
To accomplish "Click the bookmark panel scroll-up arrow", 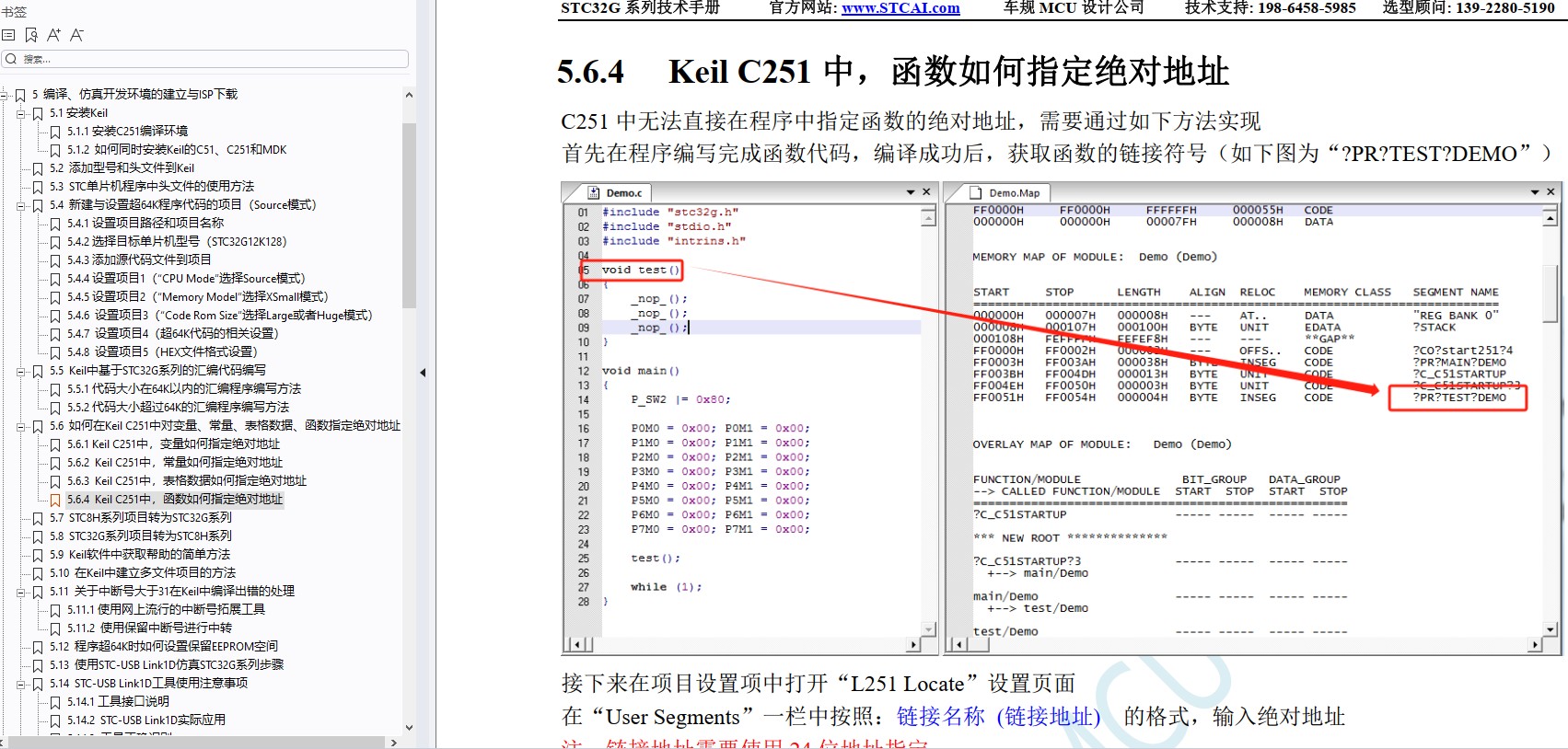I will [409, 95].
